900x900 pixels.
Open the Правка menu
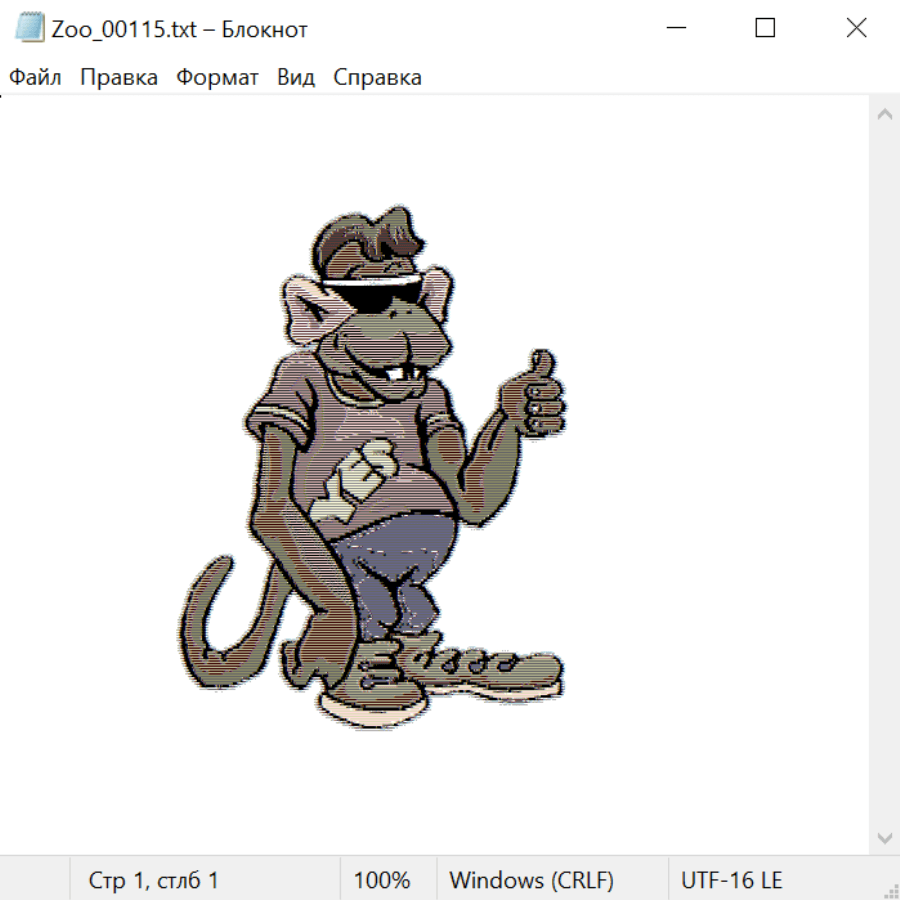click(x=119, y=78)
